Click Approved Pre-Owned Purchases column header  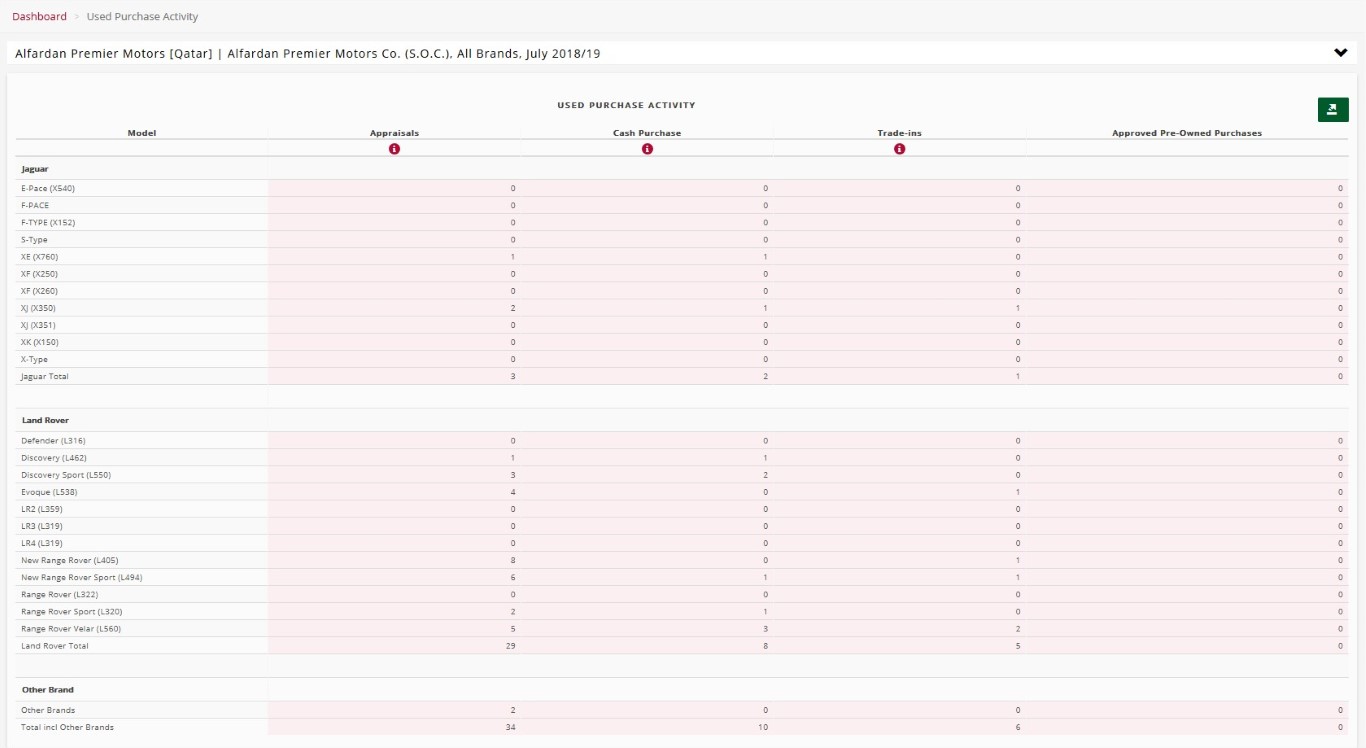pyautogui.click(x=1186, y=133)
